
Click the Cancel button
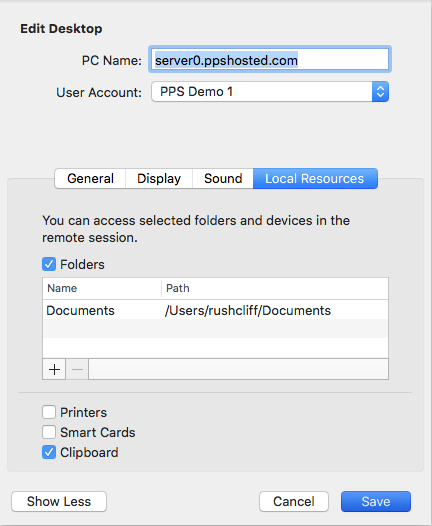pos(294,502)
